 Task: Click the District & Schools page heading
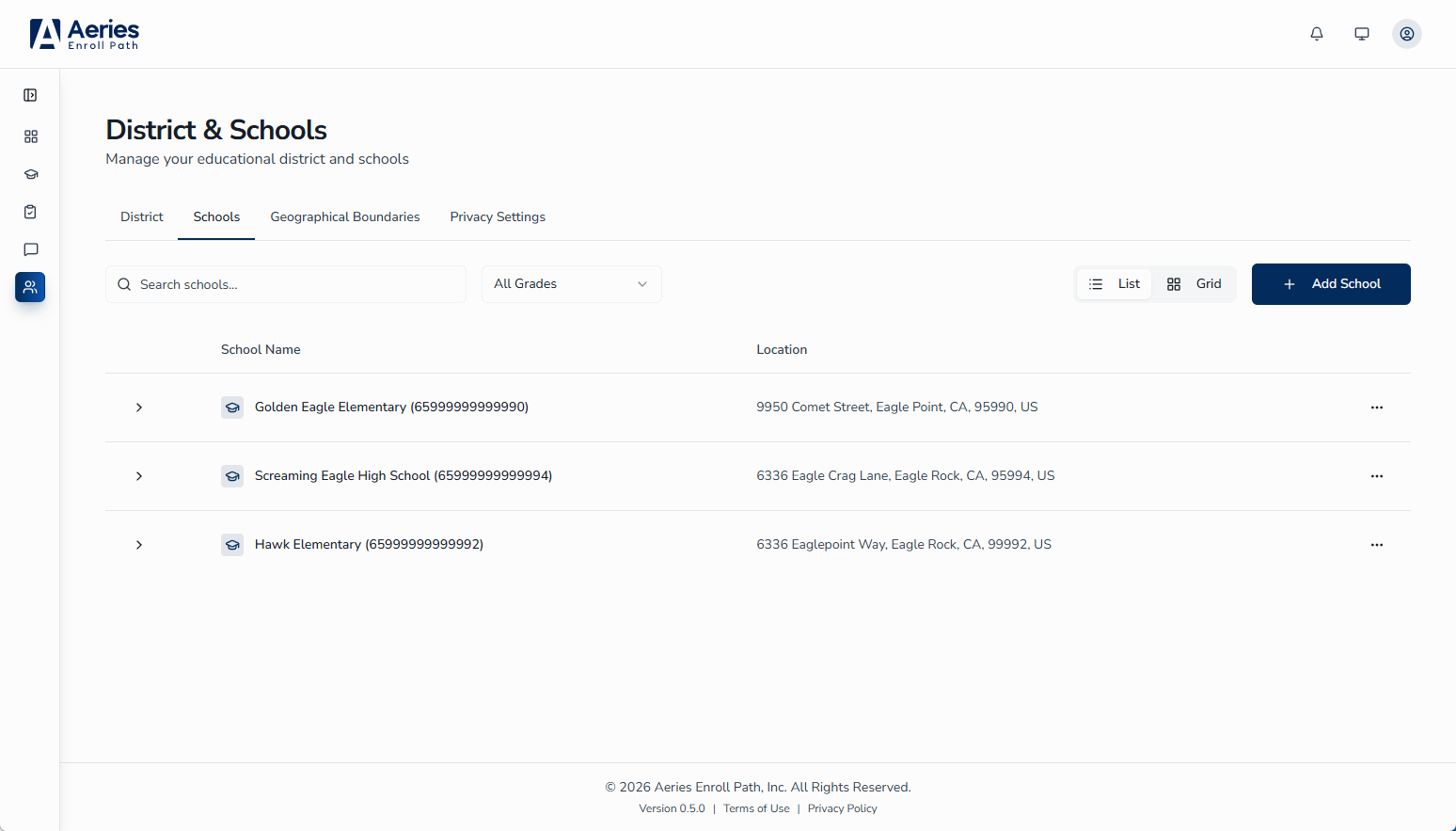(216, 130)
